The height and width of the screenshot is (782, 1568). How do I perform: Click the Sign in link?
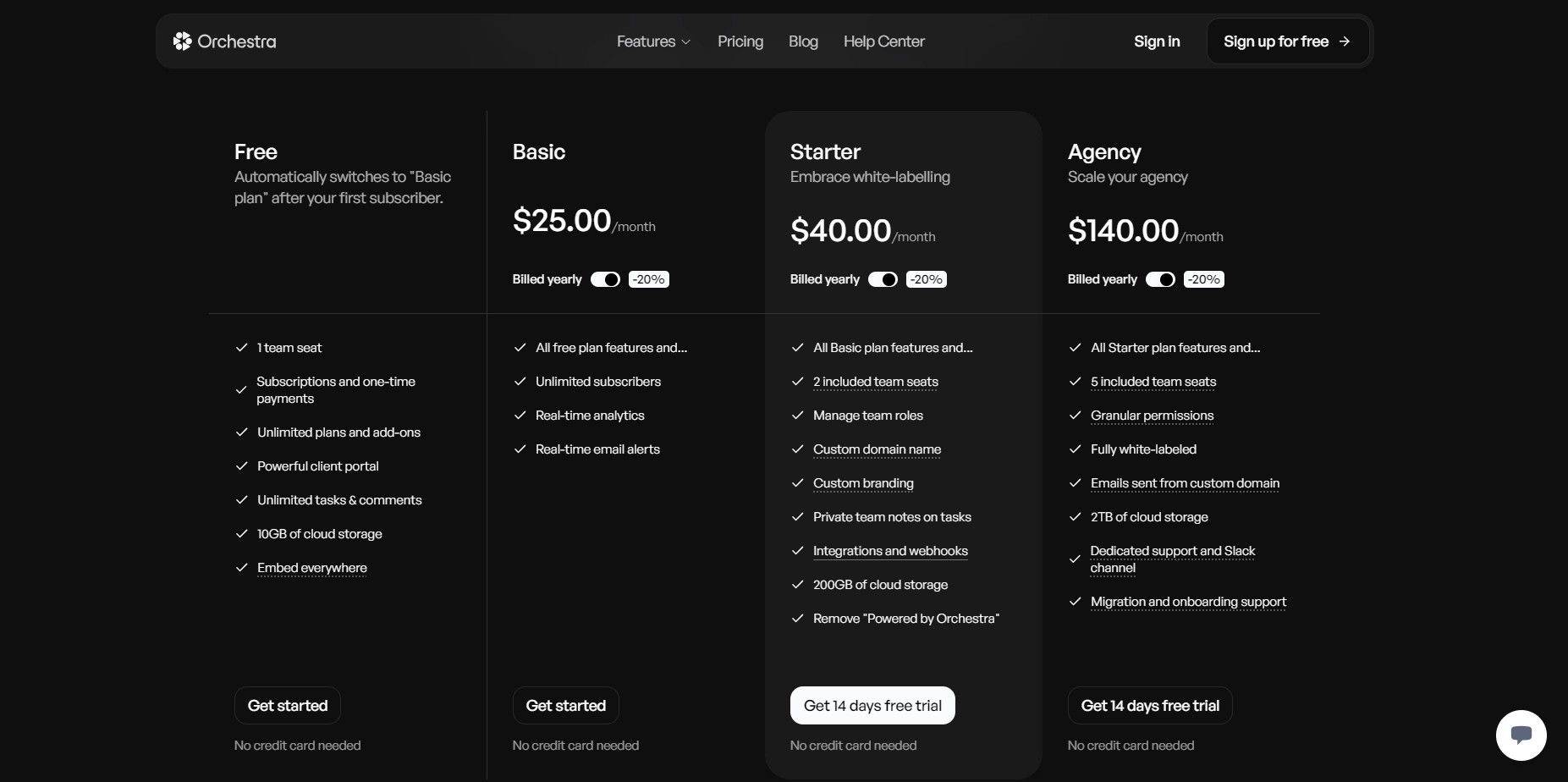1157,41
